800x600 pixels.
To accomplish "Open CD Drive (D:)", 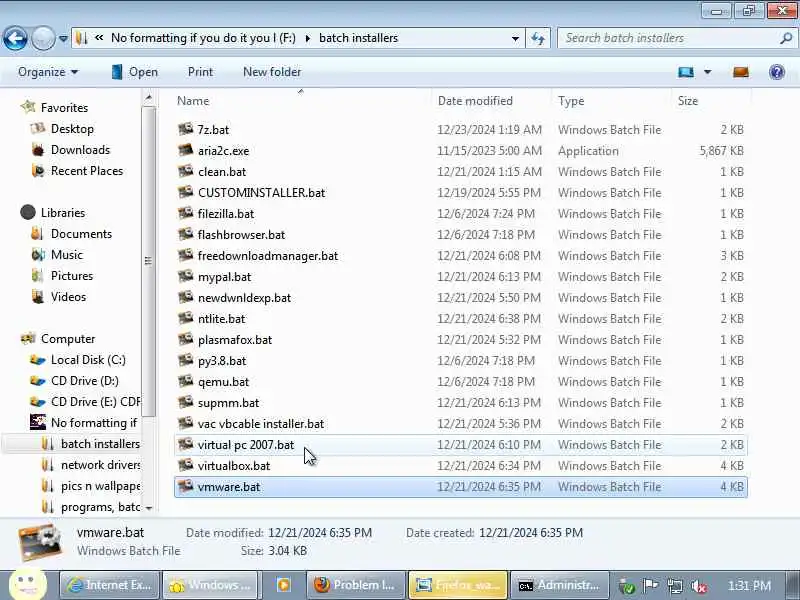I will pyautogui.click(x=84, y=381).
